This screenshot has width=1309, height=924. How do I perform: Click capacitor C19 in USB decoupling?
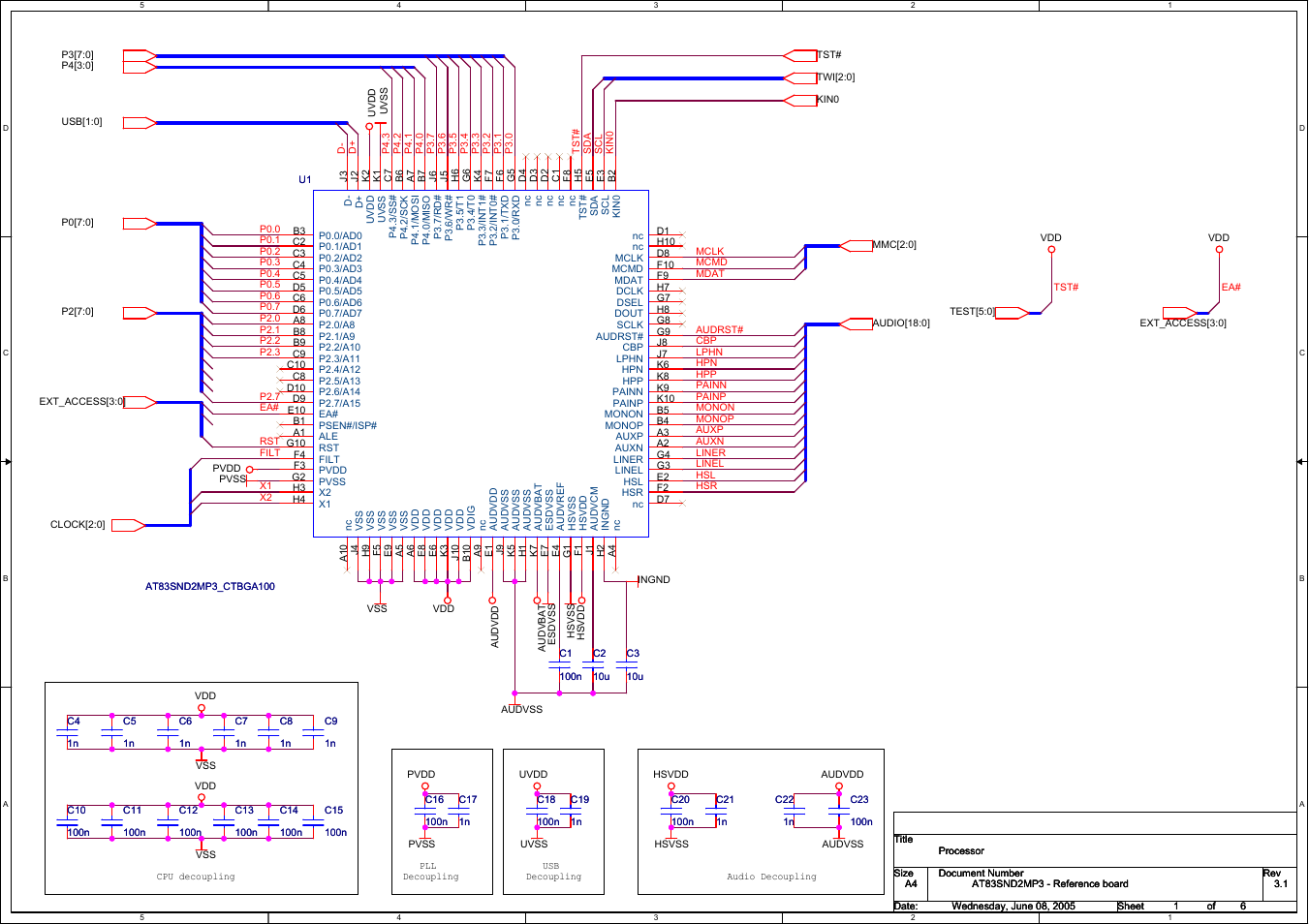[571, 811]
